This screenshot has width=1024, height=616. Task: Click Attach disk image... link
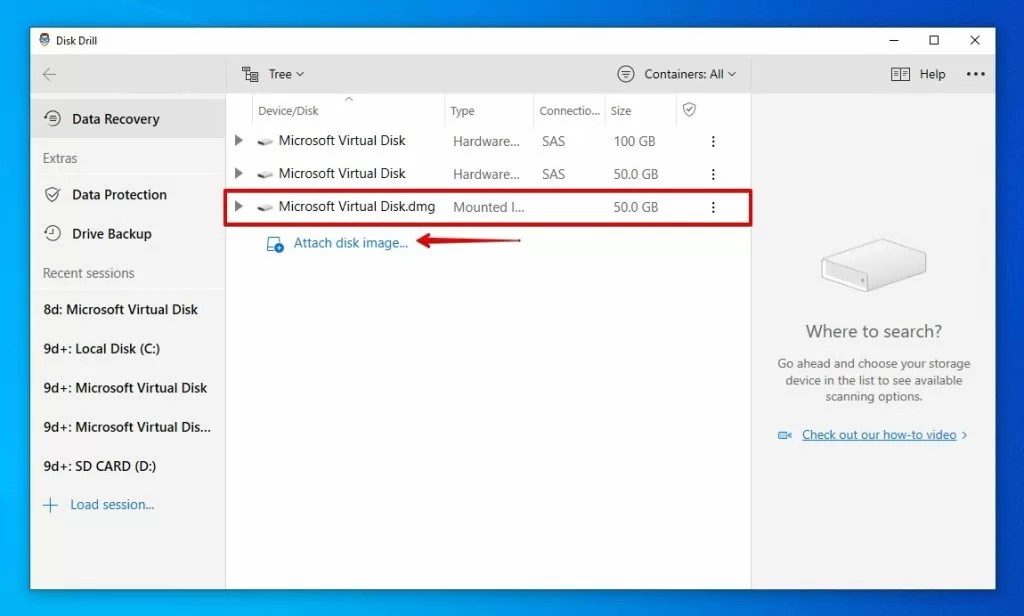tap(351, 243)
